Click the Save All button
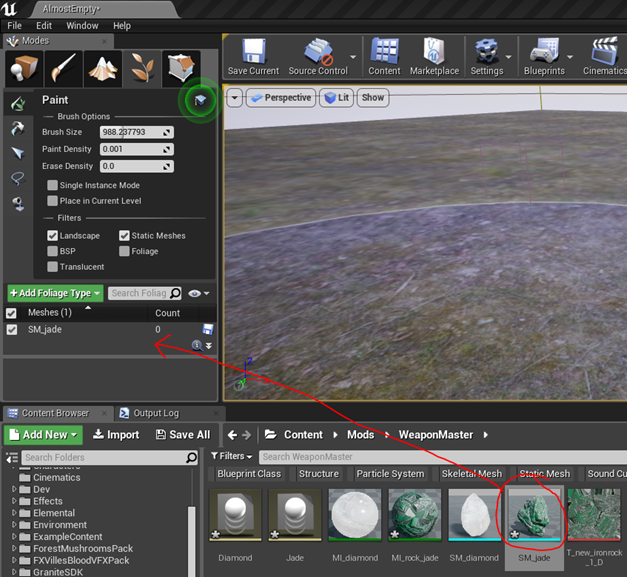The width and height of the screenshot is (627, 577). [x=181, y=435]
